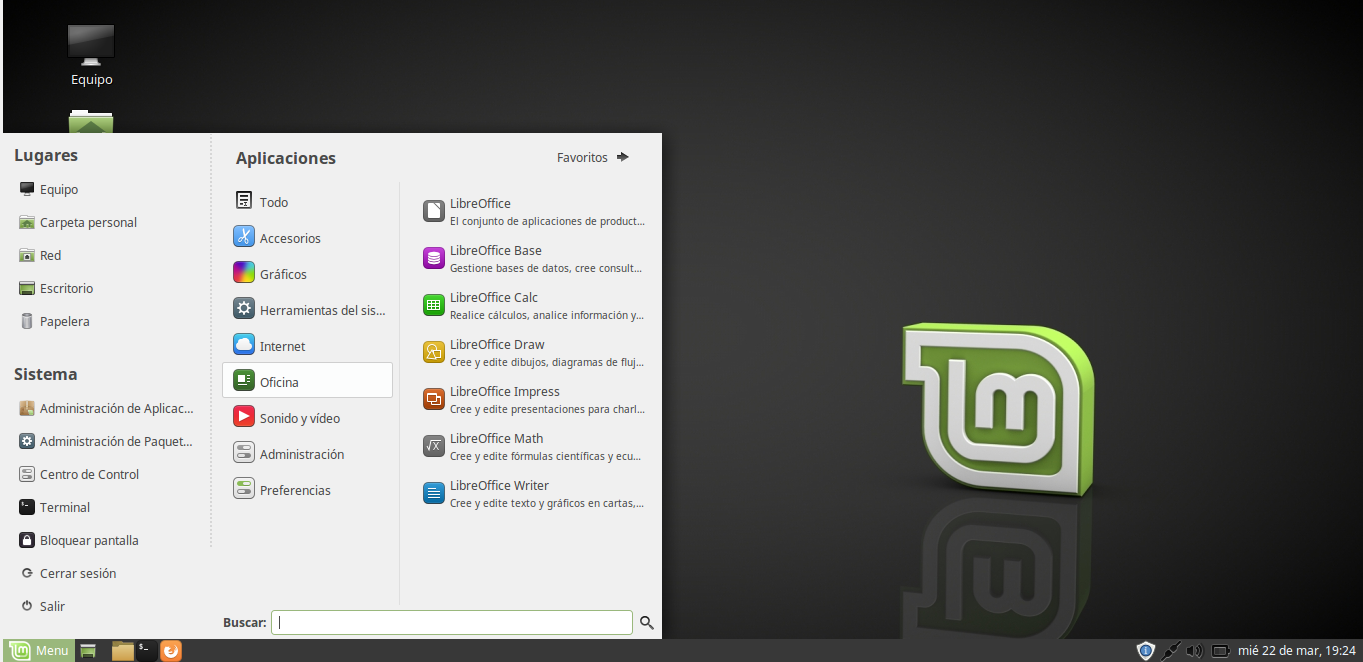
Task: Expand Favoritos with the arrow
Action: (x=622, y=156)
